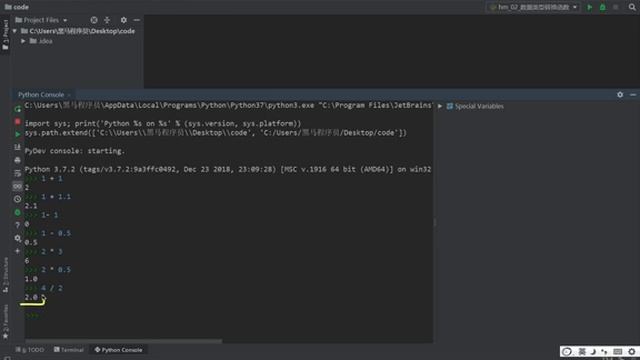
Task: Collapse all in the Project panel
Action: 107,20
